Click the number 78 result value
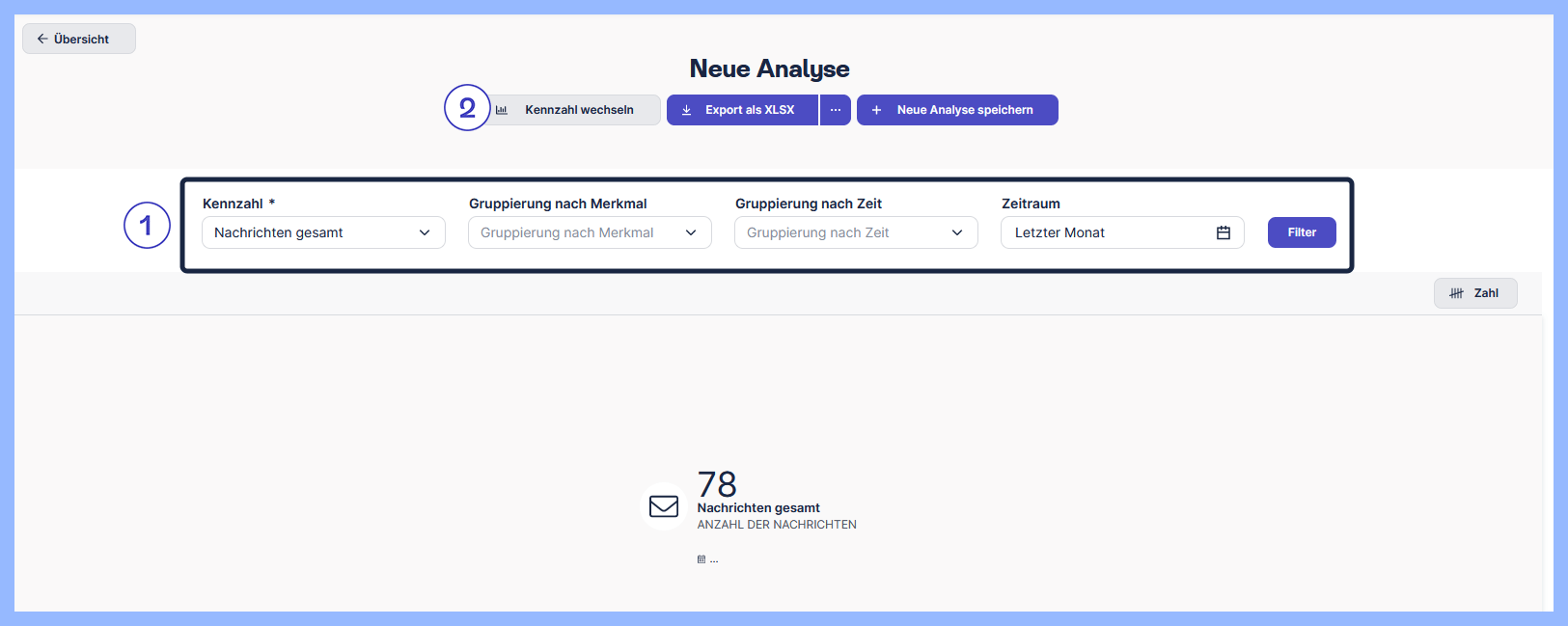The height and width of the screenshot is (626, 1568). coord(717,483)
